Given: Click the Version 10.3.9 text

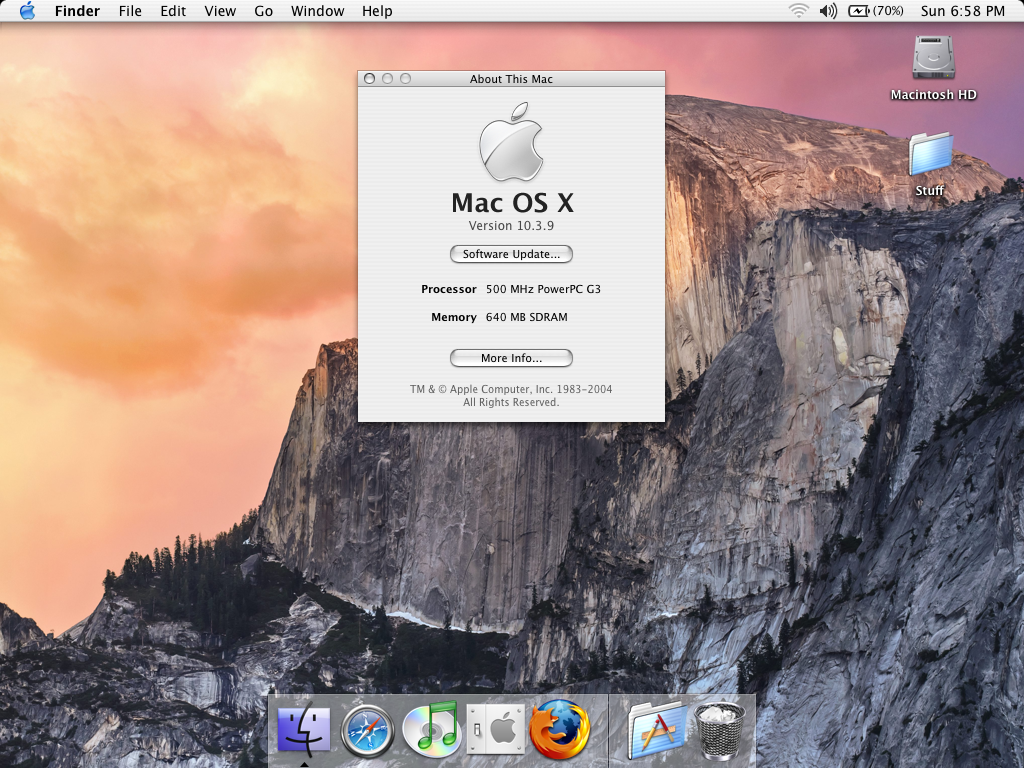Looking at the screenshot, I should [511, 225].
